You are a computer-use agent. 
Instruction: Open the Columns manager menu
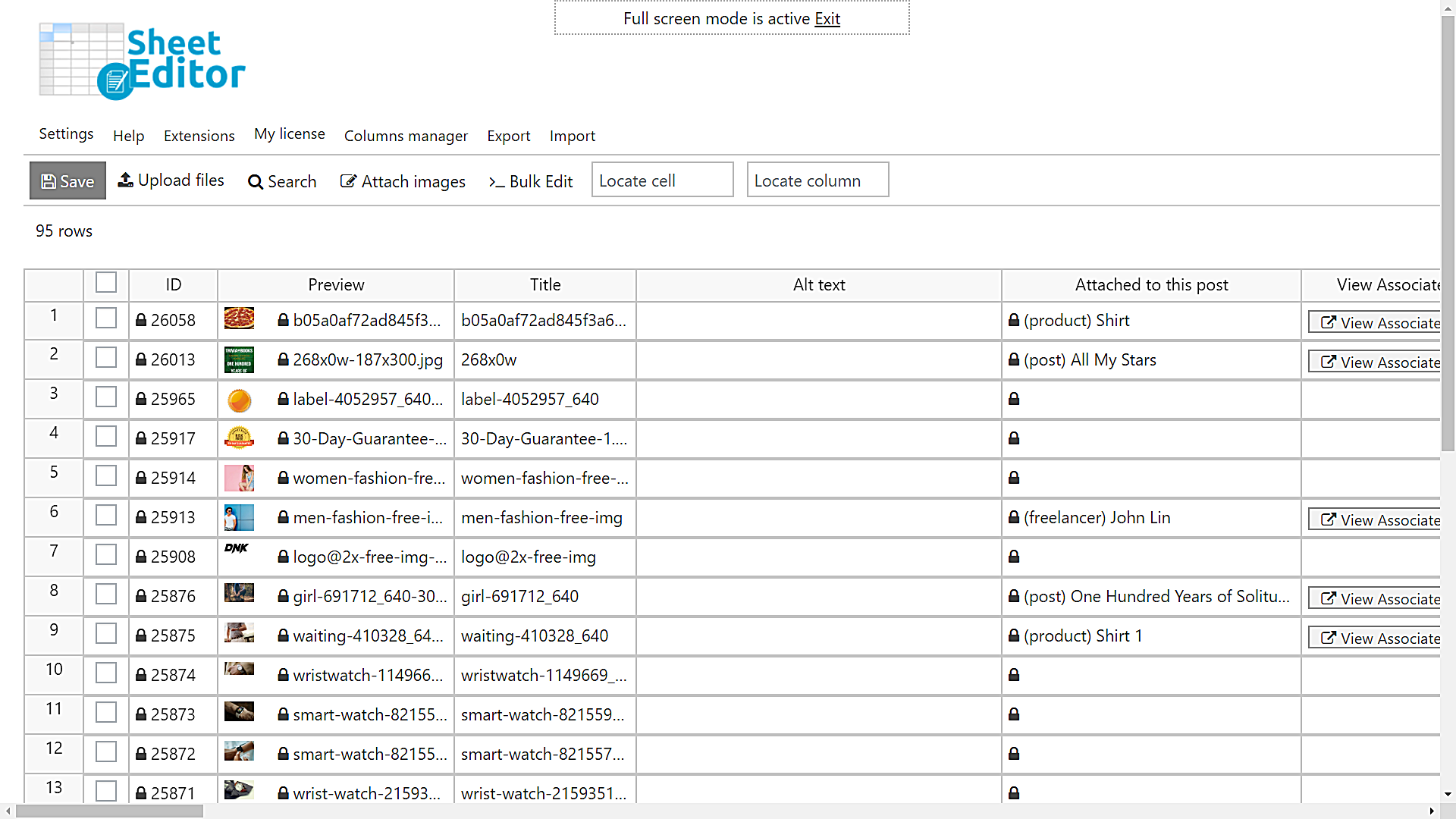(x=406, y=136)
